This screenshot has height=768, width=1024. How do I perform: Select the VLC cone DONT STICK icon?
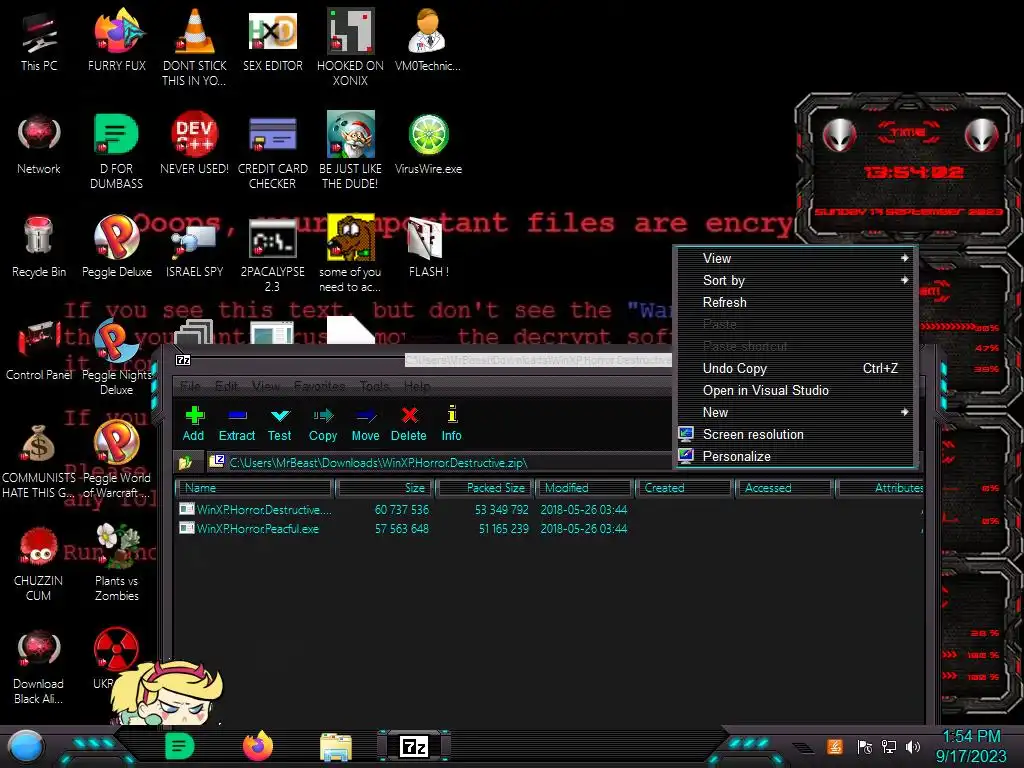(x=195, y=48)
